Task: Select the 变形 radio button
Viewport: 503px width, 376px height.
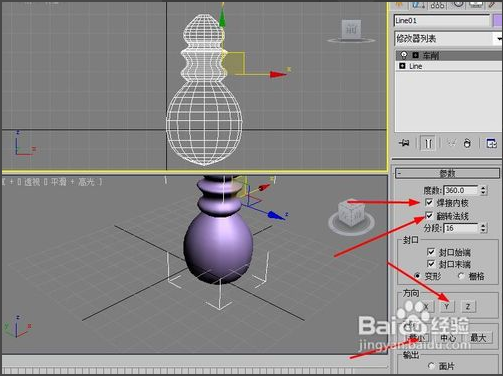Action: [417, 276]
